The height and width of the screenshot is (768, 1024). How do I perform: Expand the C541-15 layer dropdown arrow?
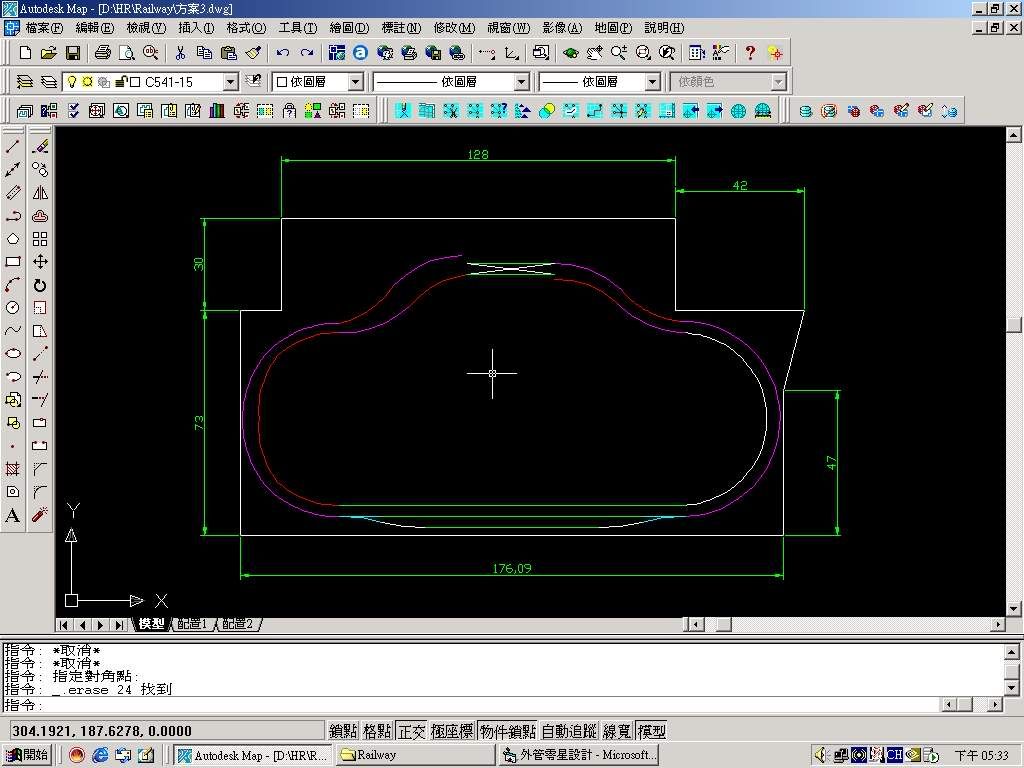tap(231, 82)
